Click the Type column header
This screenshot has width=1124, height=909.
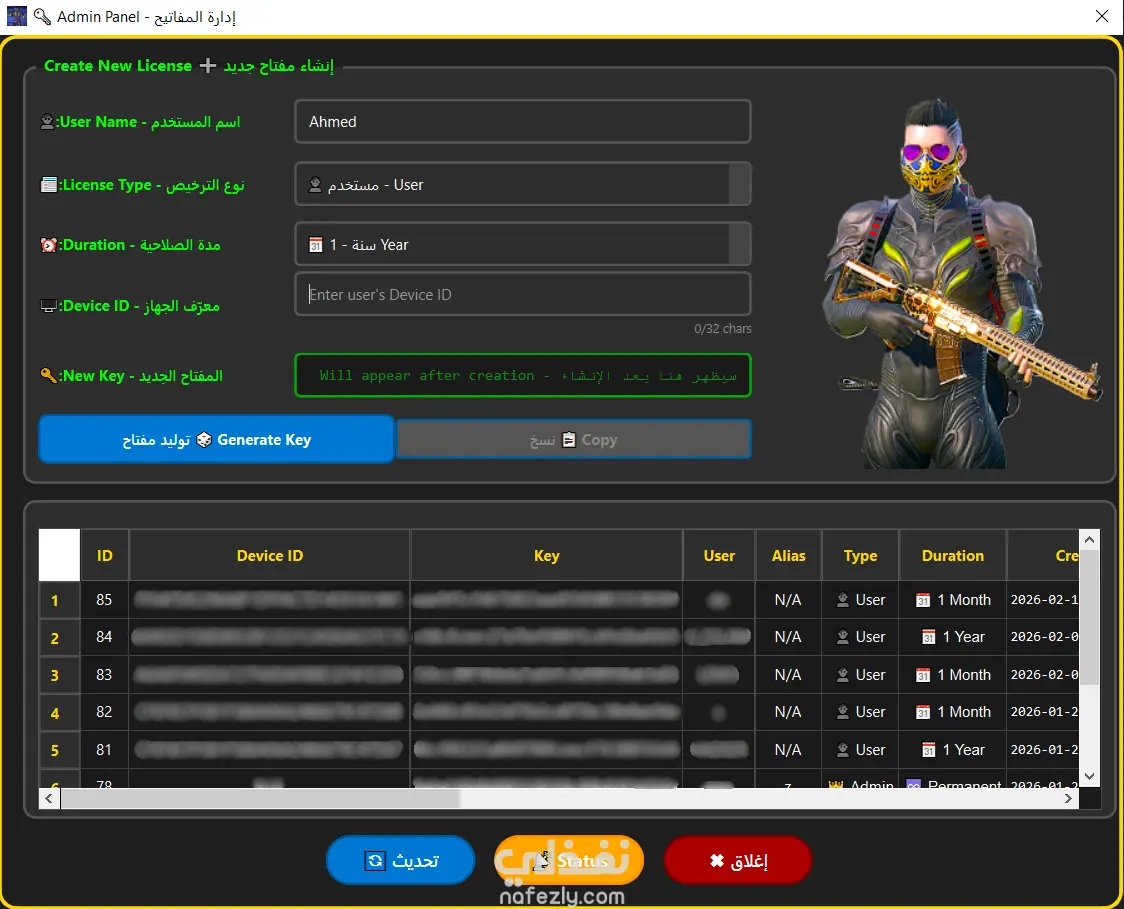(860, 556)
